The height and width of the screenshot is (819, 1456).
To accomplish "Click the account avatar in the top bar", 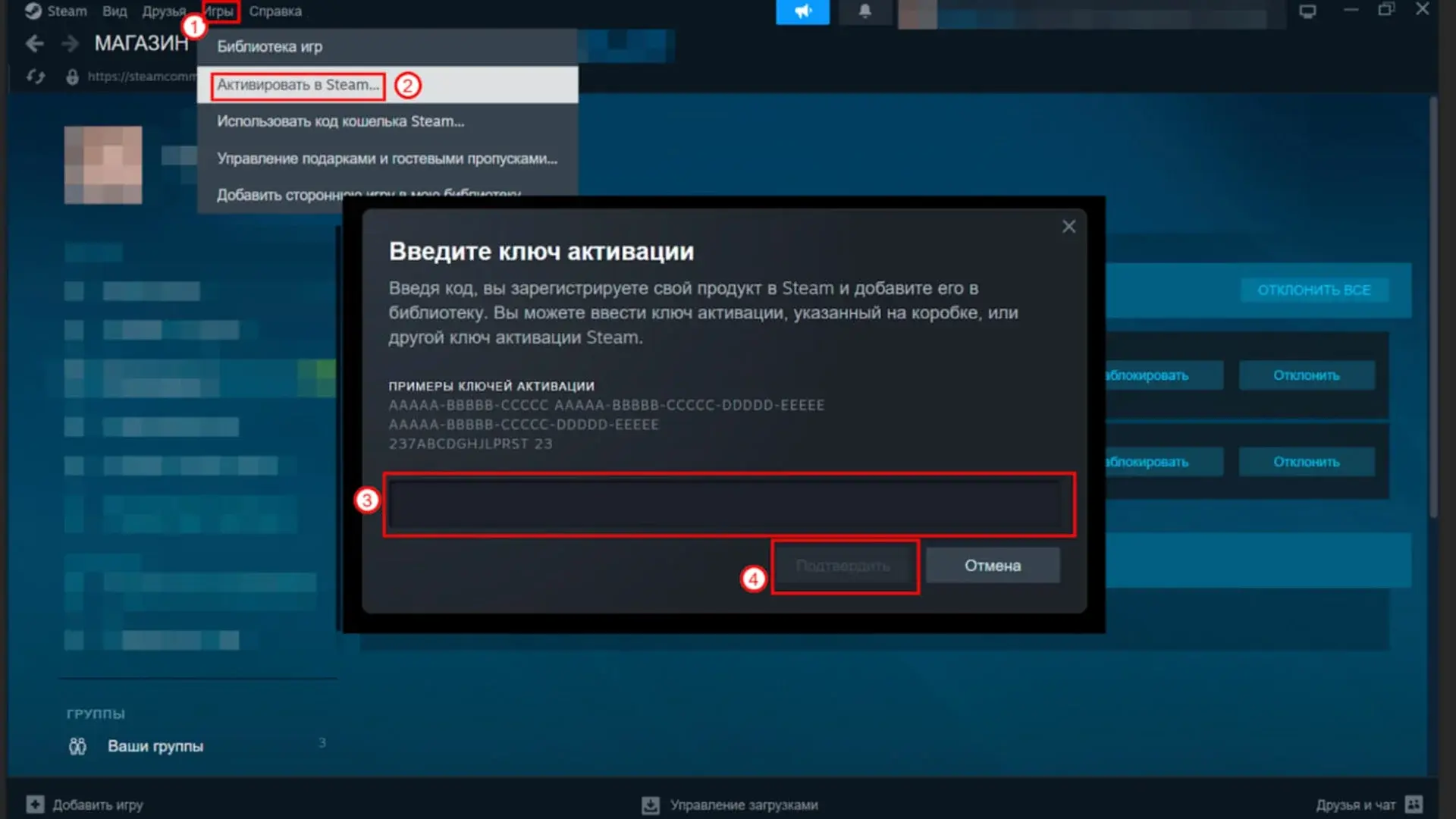I will [918, 14].
